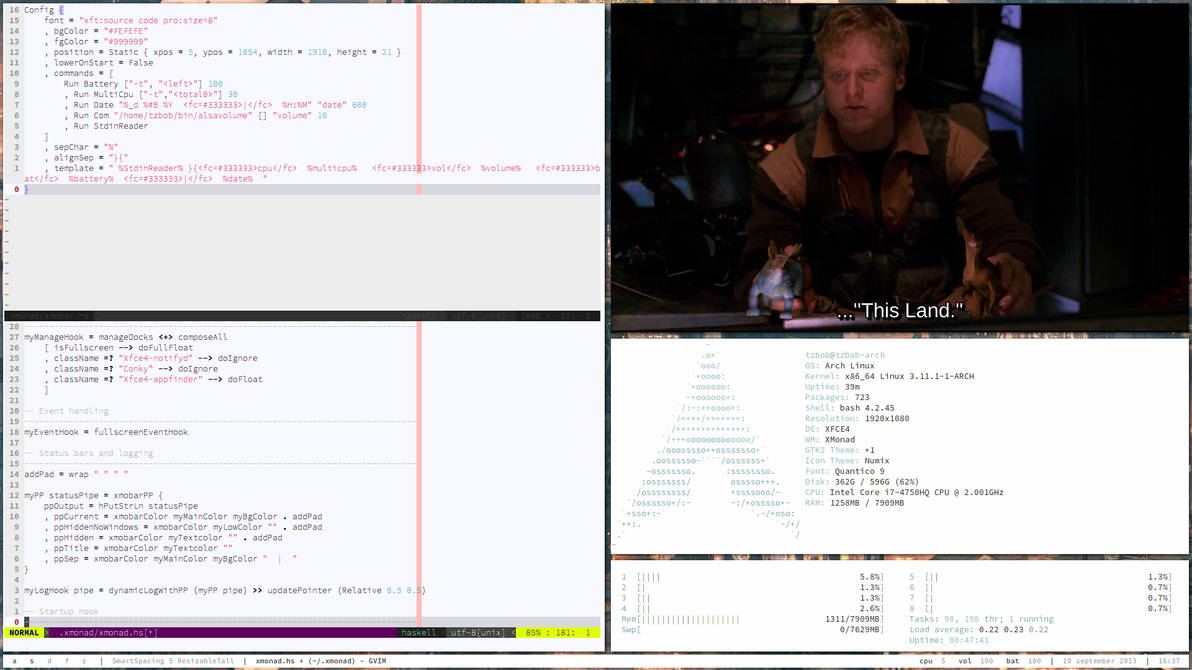Click the 'addPad = wrap' line
Screen dimensions: 1192x670
[x=76, y=475]
